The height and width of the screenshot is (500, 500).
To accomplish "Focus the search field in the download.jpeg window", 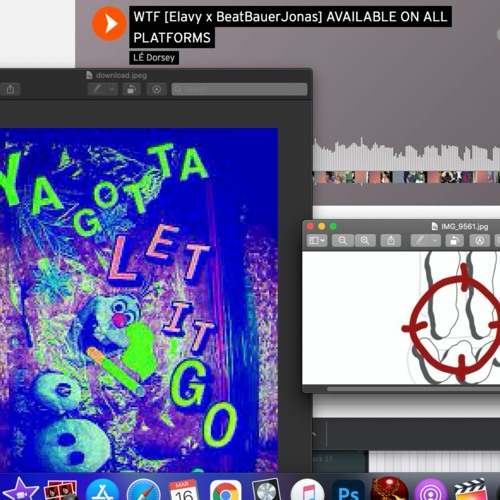I will click(x=239, y=89).
